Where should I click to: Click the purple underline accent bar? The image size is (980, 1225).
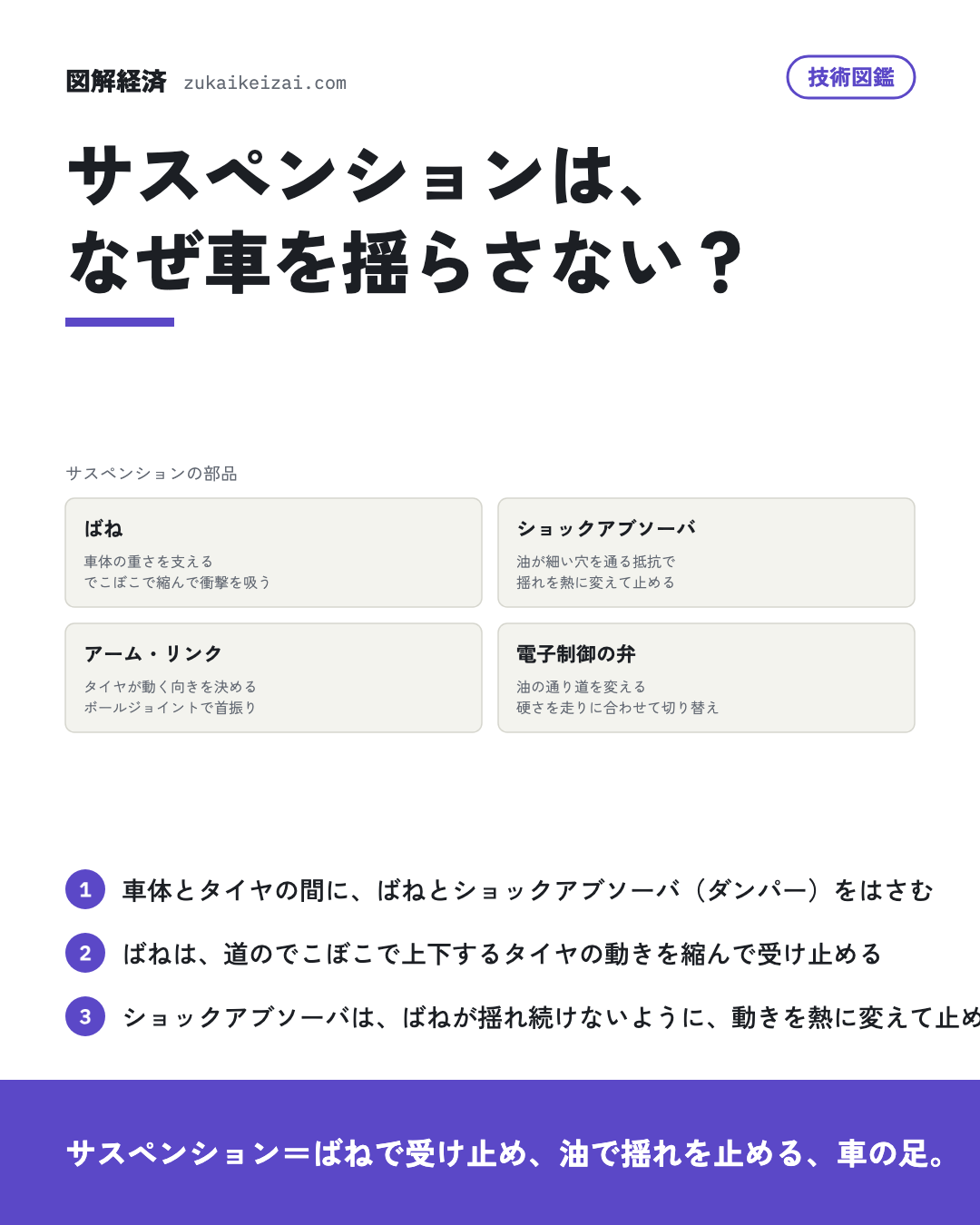pos(120,322)
